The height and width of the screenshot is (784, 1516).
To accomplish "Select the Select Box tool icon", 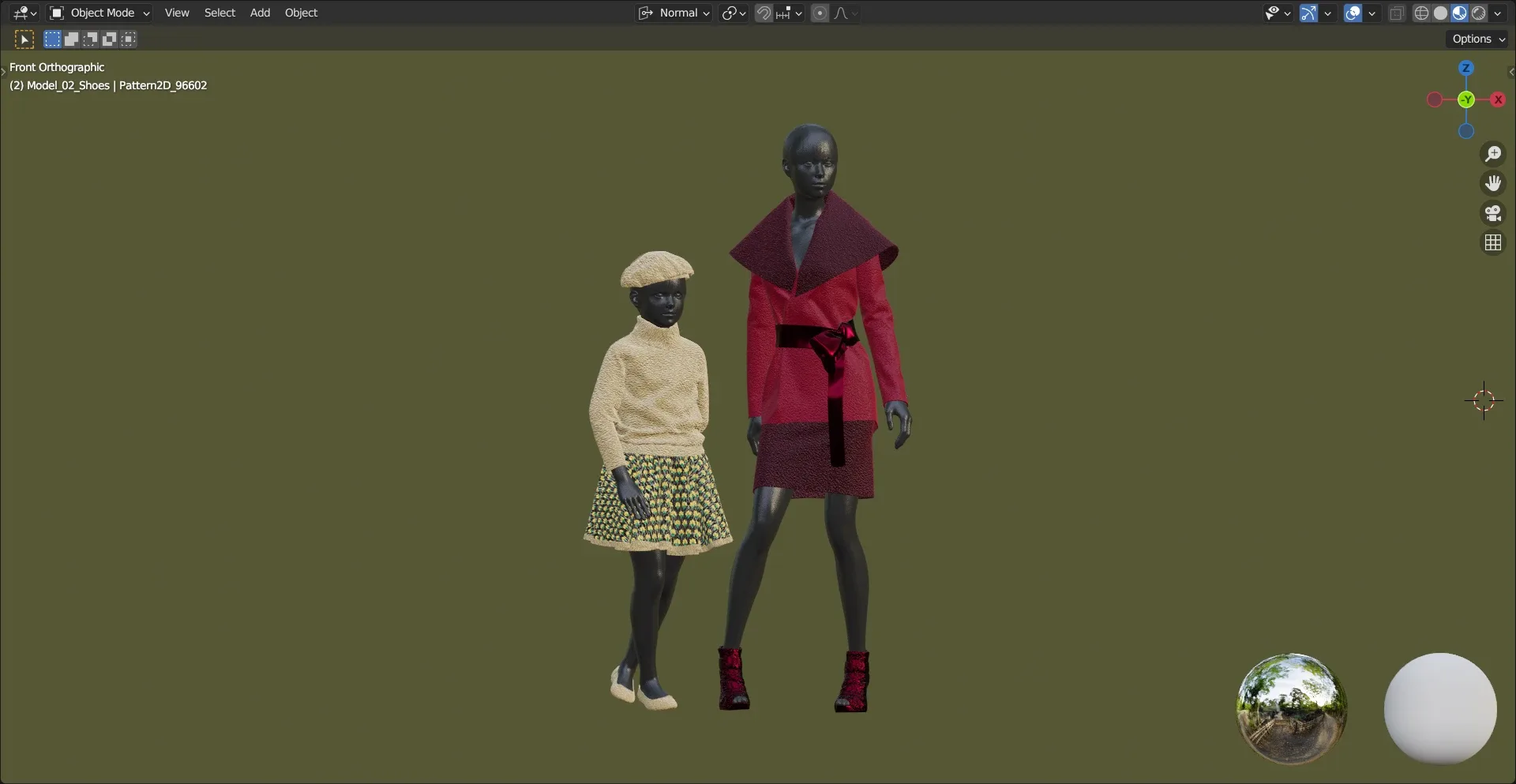I will (24, 39).
